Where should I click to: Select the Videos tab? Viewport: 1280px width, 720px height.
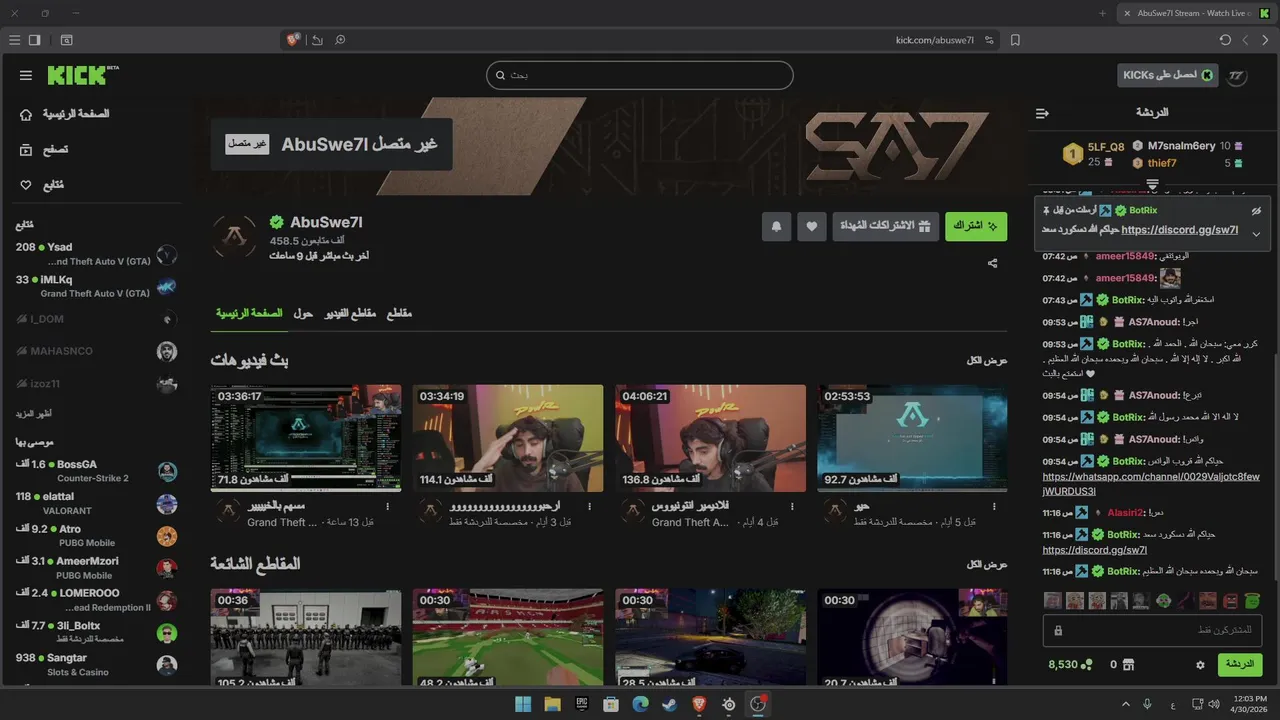click(x=350, y=313)
